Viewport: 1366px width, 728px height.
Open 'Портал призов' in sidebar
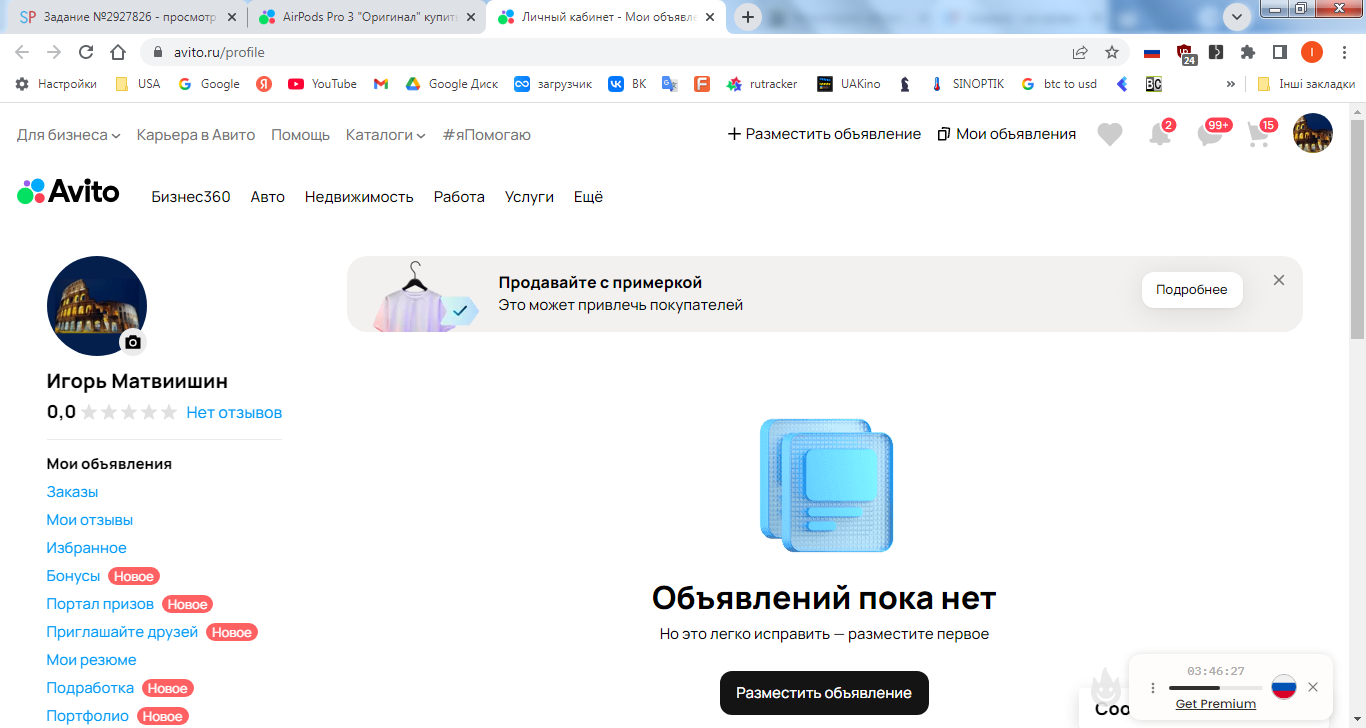point(100,604)
